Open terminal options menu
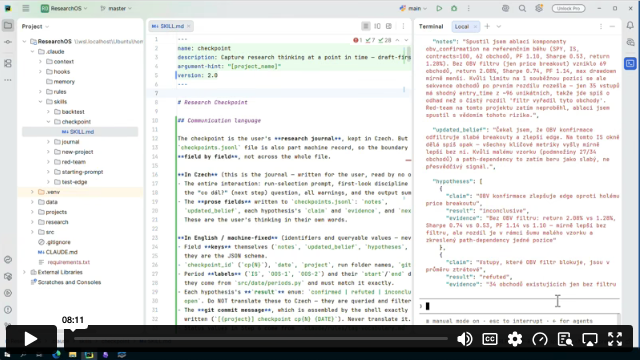Screen dimensions: 640x360 point(601,27)
